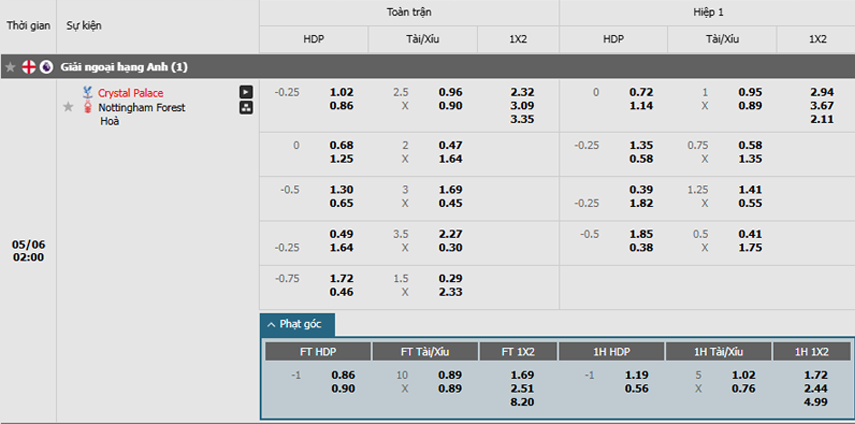
Task: Click the Premier League logo icon
Action: [x=46, y=68]
